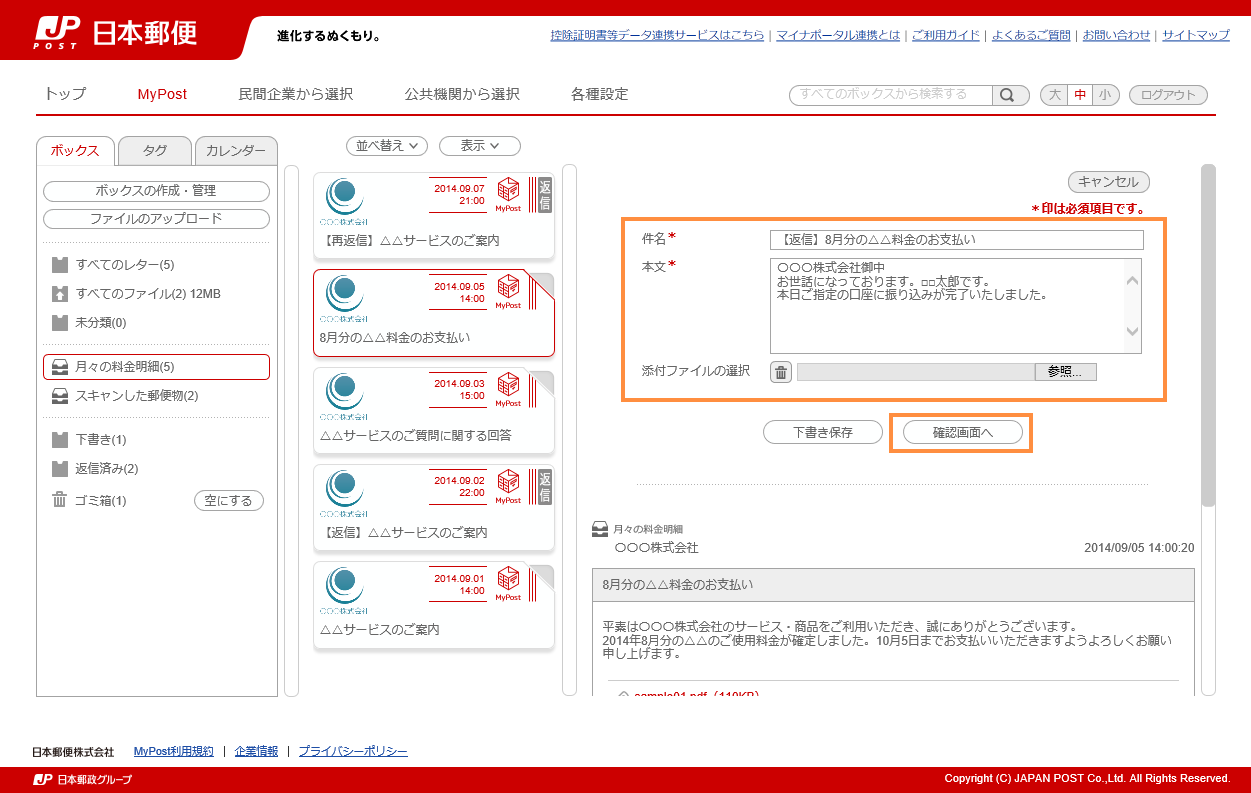Switch to the タグ tab
The image size is (1251, 793).
coord(155,151)
